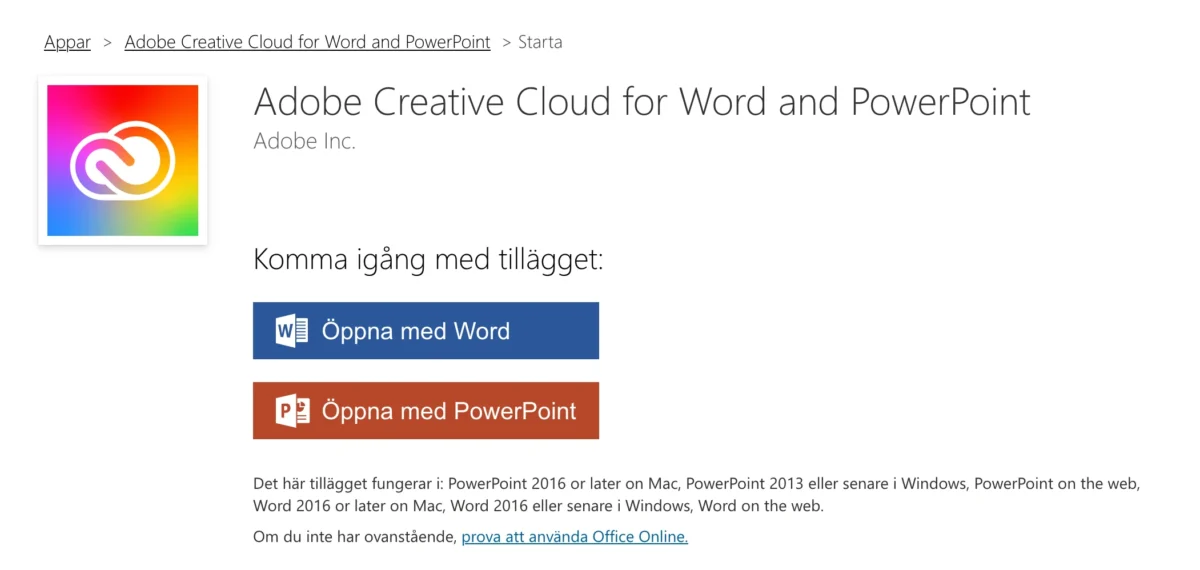Click the Word icon on the blue button
1200x570 pixels.
click(291, 331)
